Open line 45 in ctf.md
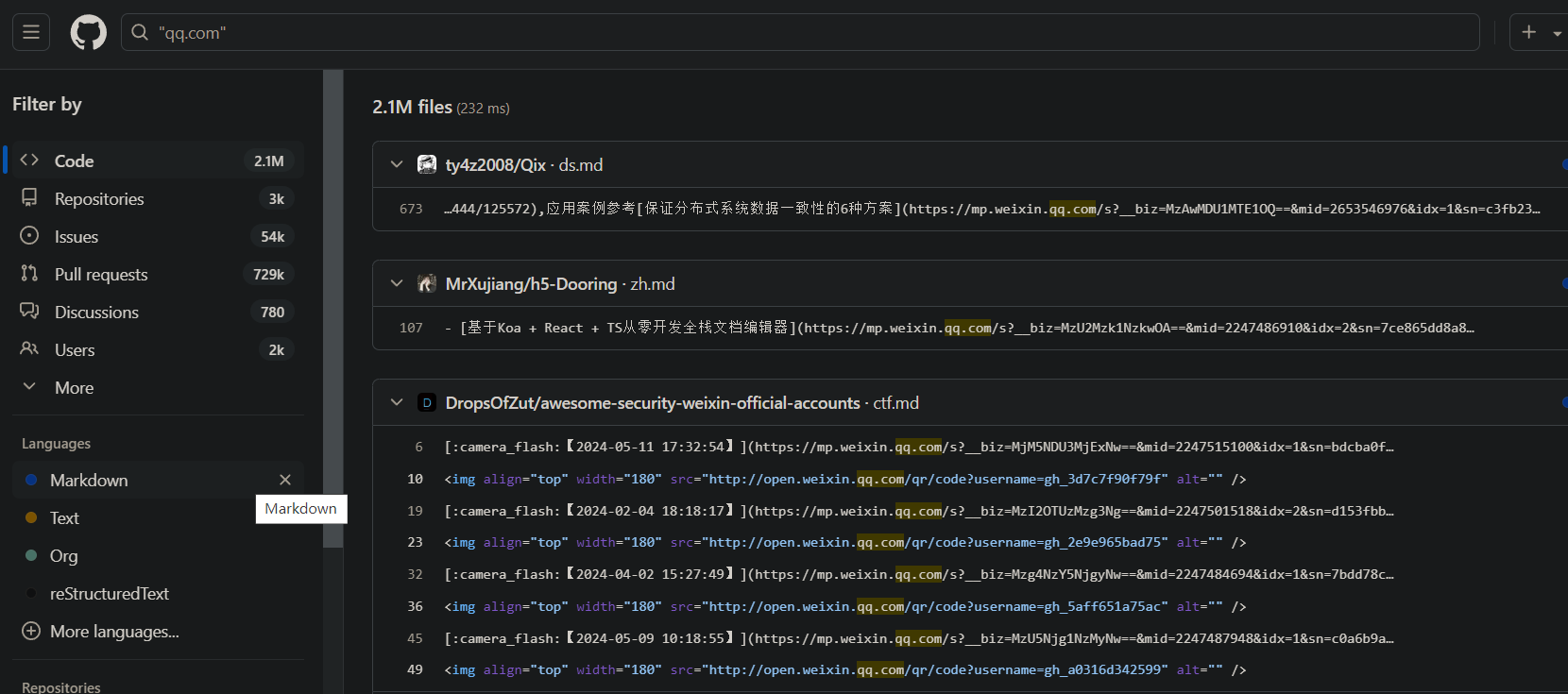 click(x=415, y=638)
